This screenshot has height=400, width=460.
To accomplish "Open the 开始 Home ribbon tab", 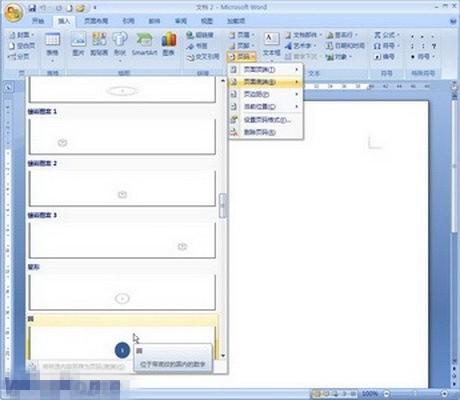I will point(38,21).
